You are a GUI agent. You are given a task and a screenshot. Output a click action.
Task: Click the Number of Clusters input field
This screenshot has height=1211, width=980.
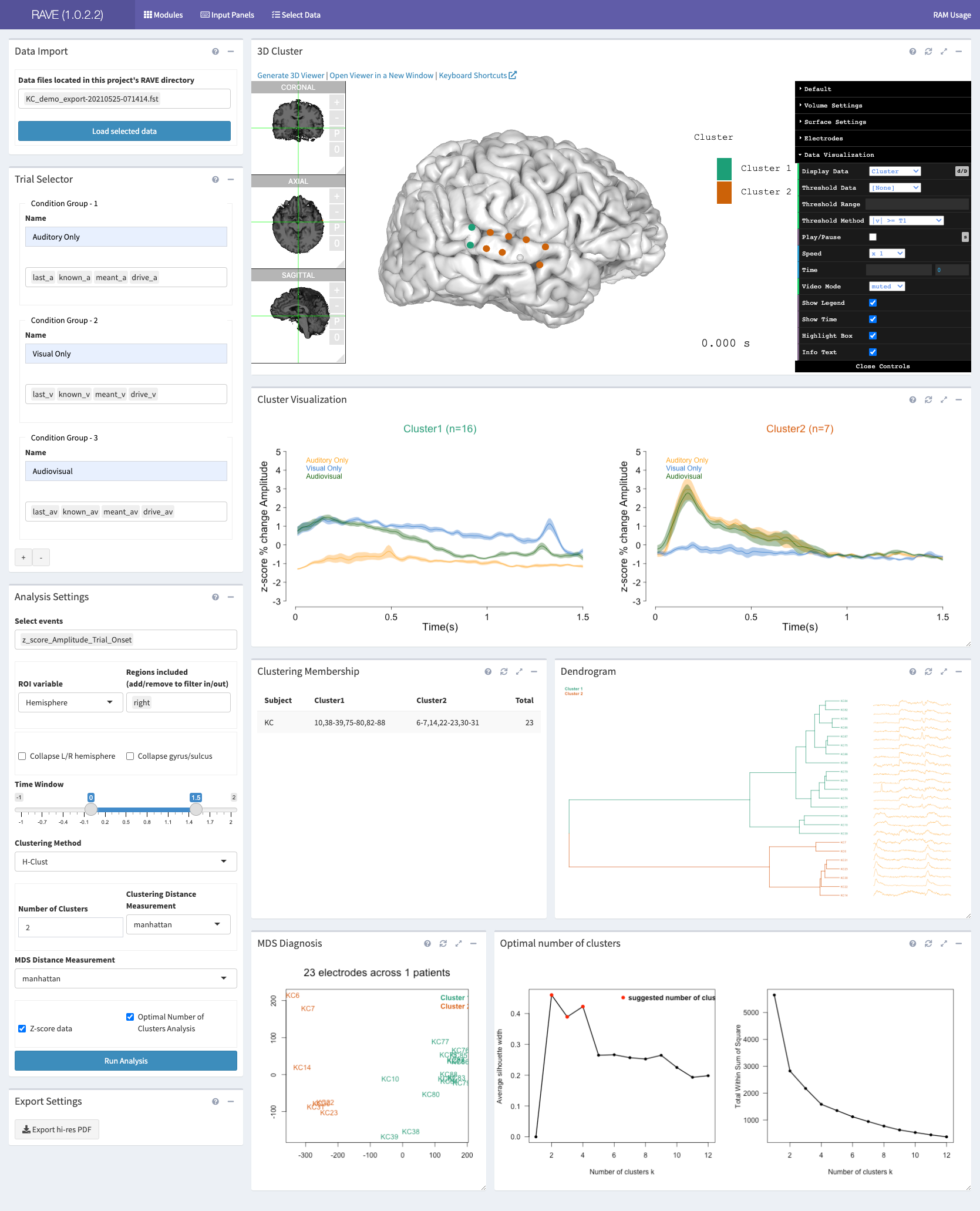(x=70, y=927)
